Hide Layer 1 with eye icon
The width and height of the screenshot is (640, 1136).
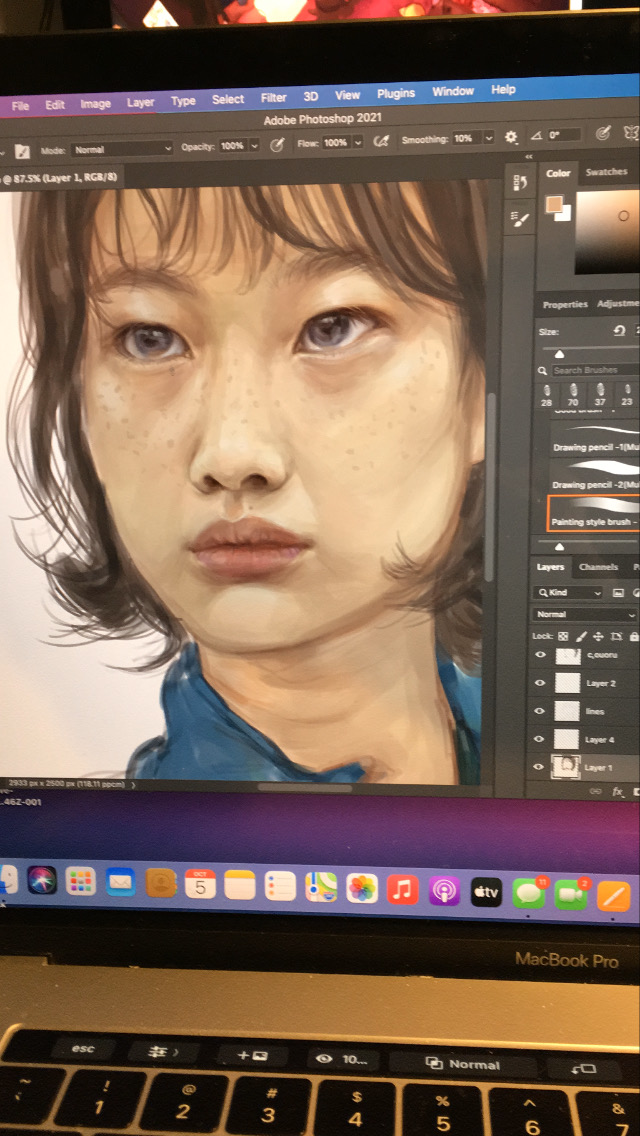click(539, 767)
